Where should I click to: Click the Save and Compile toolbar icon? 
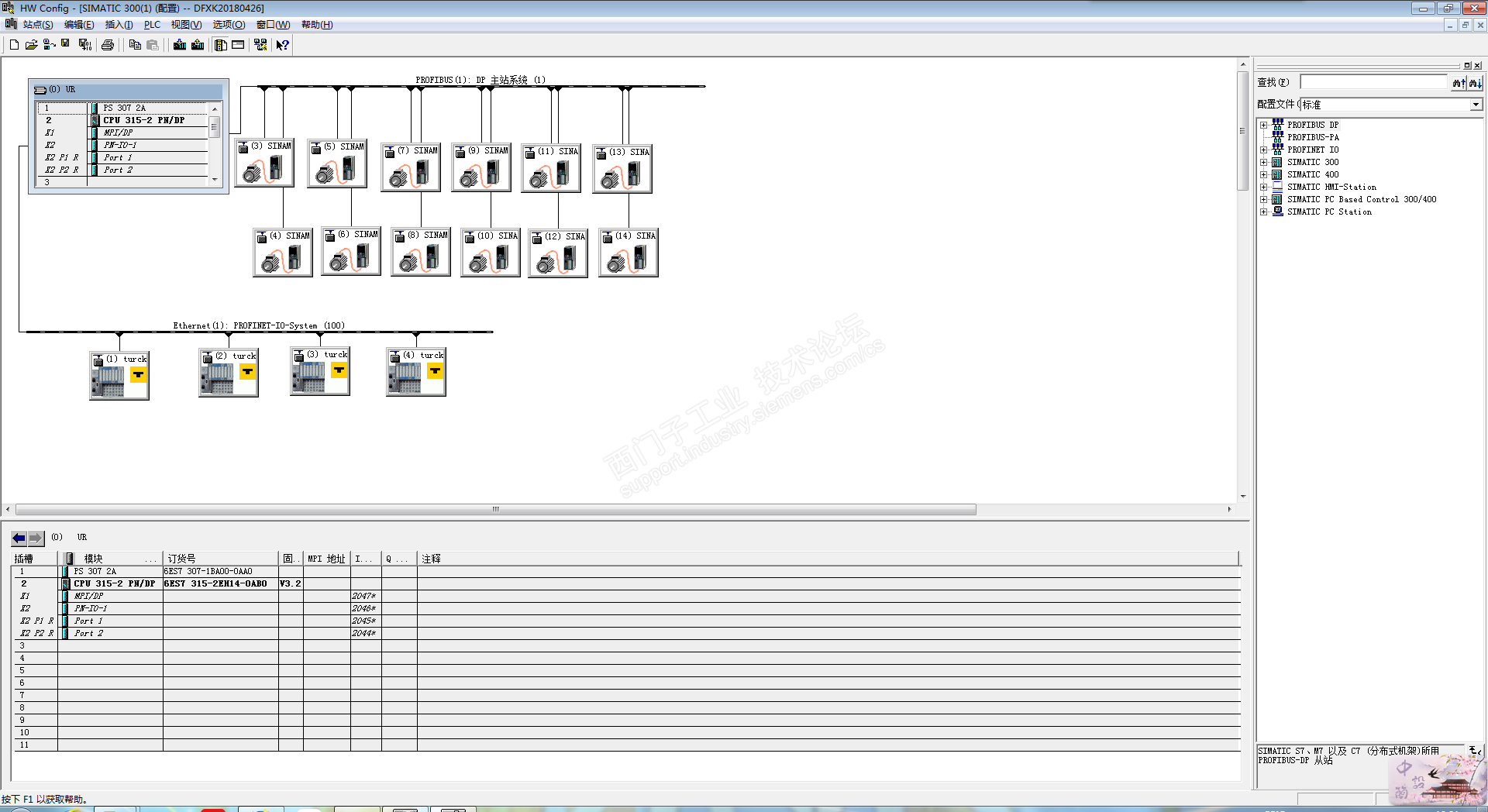tap(84, 45)
